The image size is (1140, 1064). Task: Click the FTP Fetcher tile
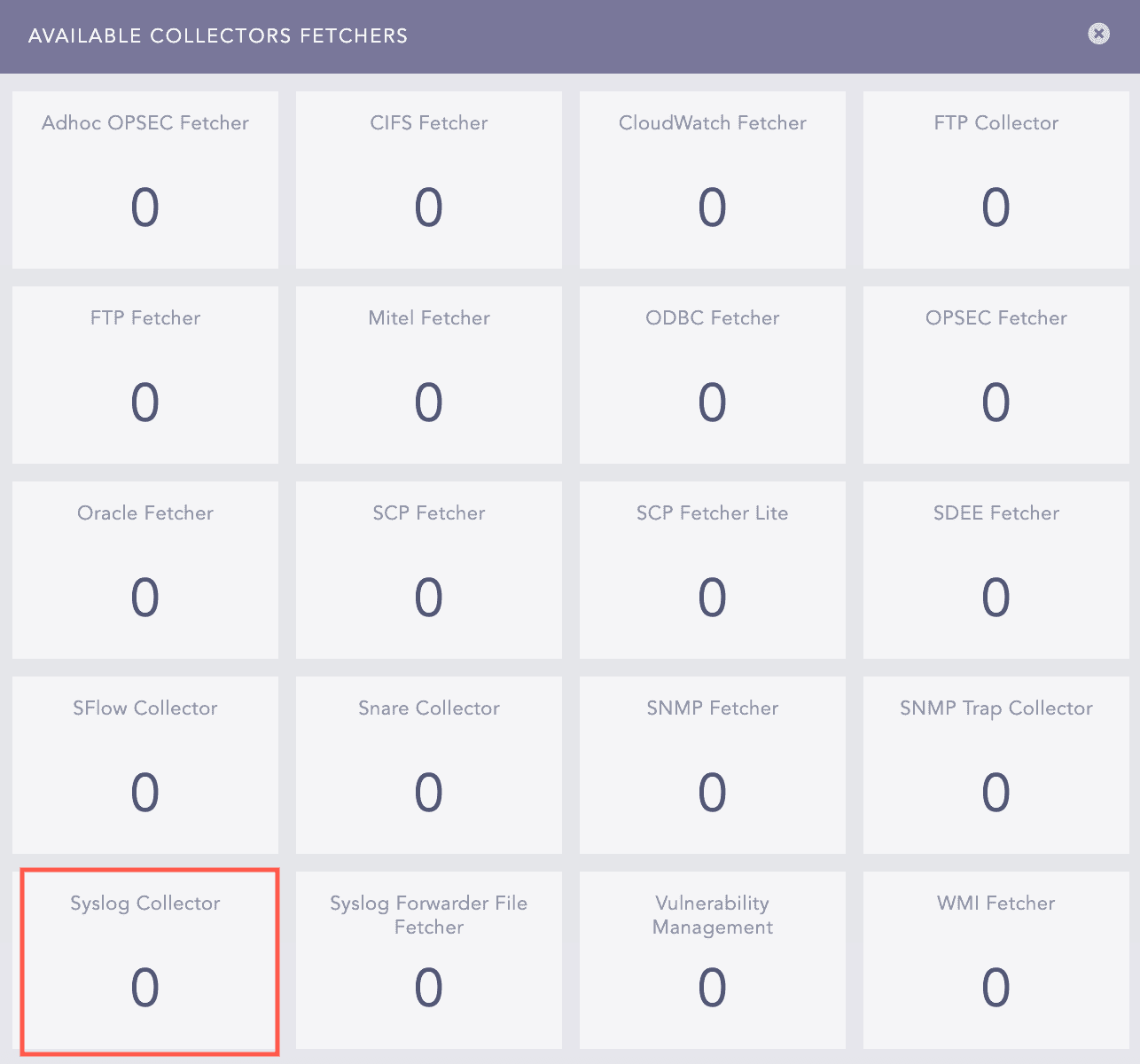click(x=144, y=374)
